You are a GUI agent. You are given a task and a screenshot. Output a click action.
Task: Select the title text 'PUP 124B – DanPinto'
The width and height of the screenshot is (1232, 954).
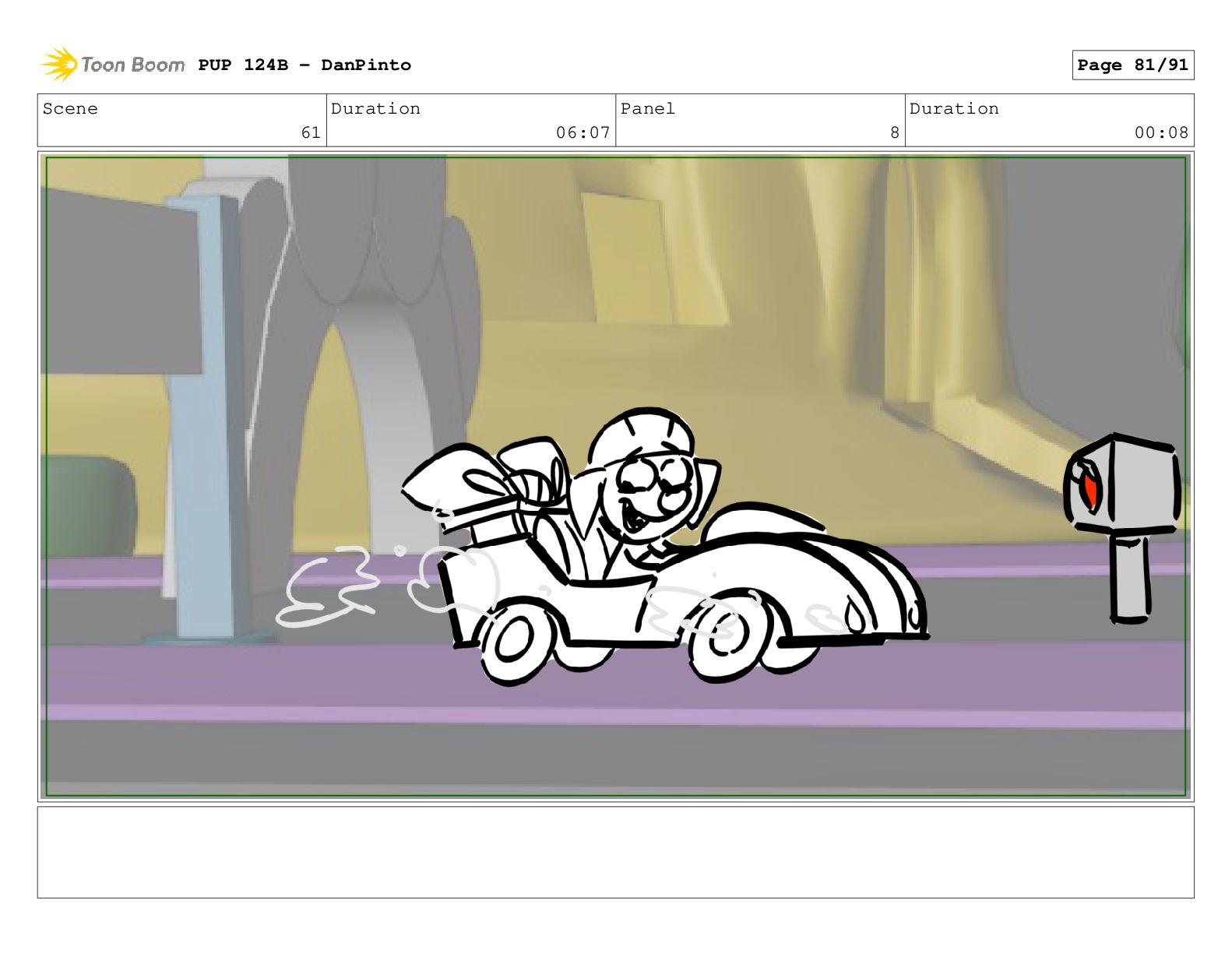[304, 65]
